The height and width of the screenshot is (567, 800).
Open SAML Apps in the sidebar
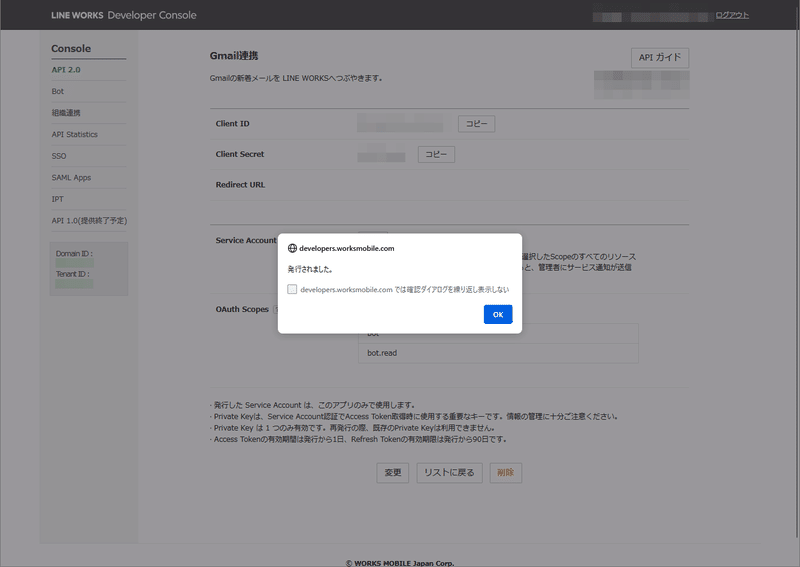click(x=71, y=178)
